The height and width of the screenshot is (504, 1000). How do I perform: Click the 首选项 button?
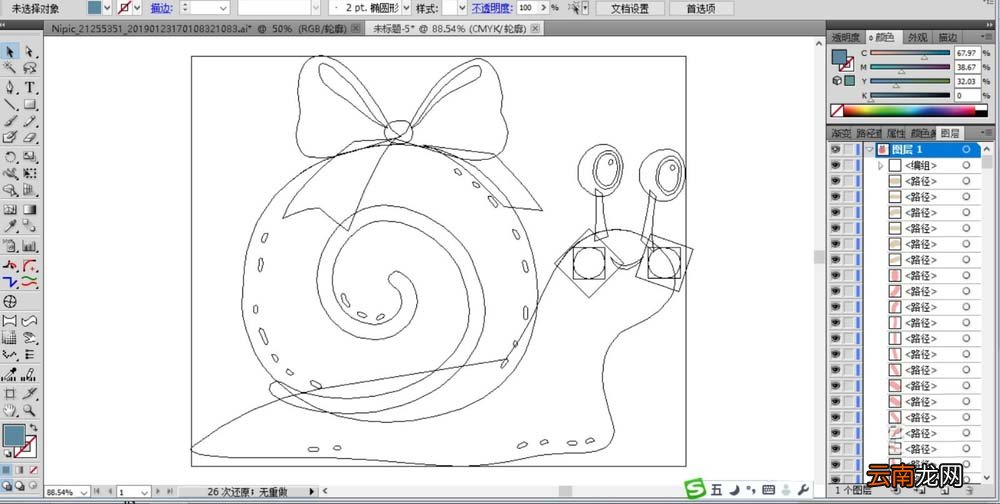[x=701, y=8]
